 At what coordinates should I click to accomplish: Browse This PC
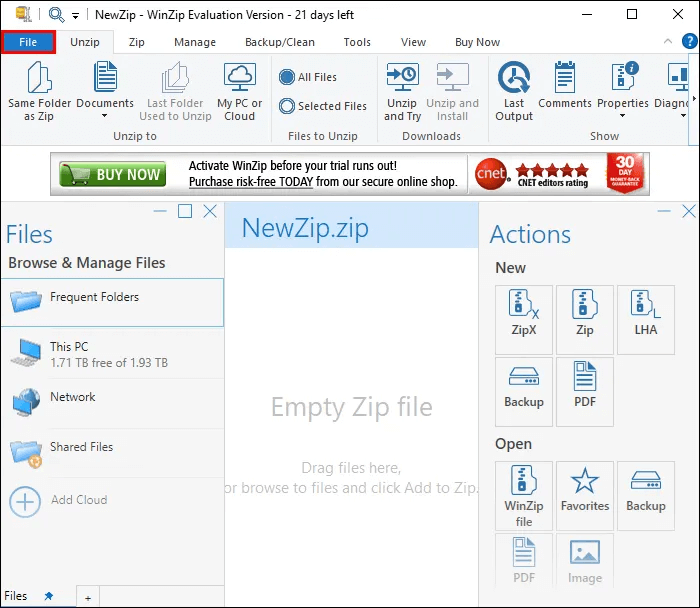coord(112,354)
